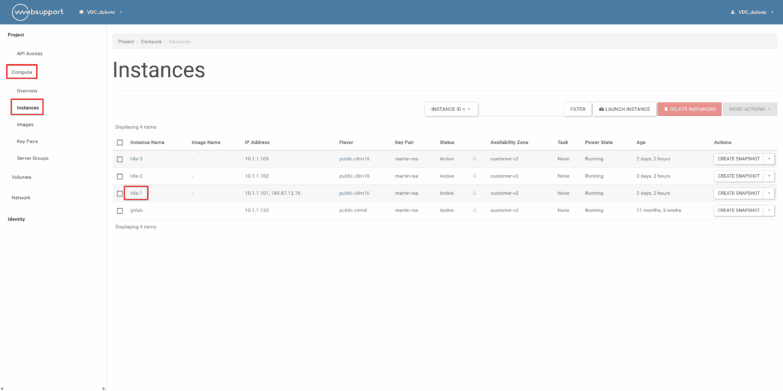Click the Filter button
783x391 pixels.
tap(578, 109)
